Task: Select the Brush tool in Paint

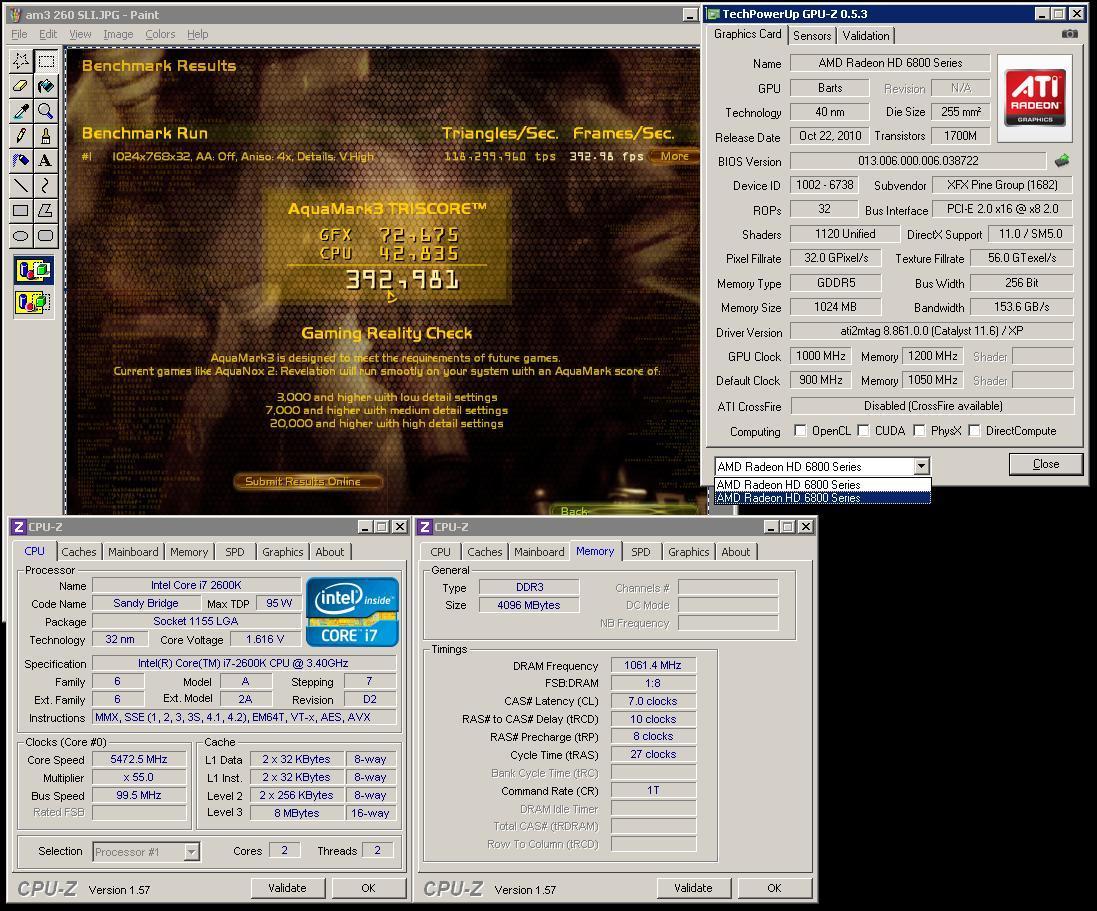Action: pos(46,136)
